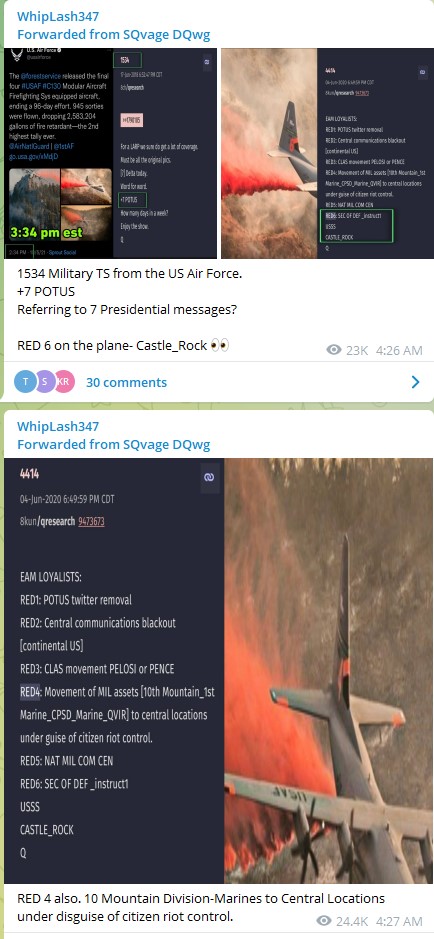Open the 30 comments arrow chevron

coord(415,382)
